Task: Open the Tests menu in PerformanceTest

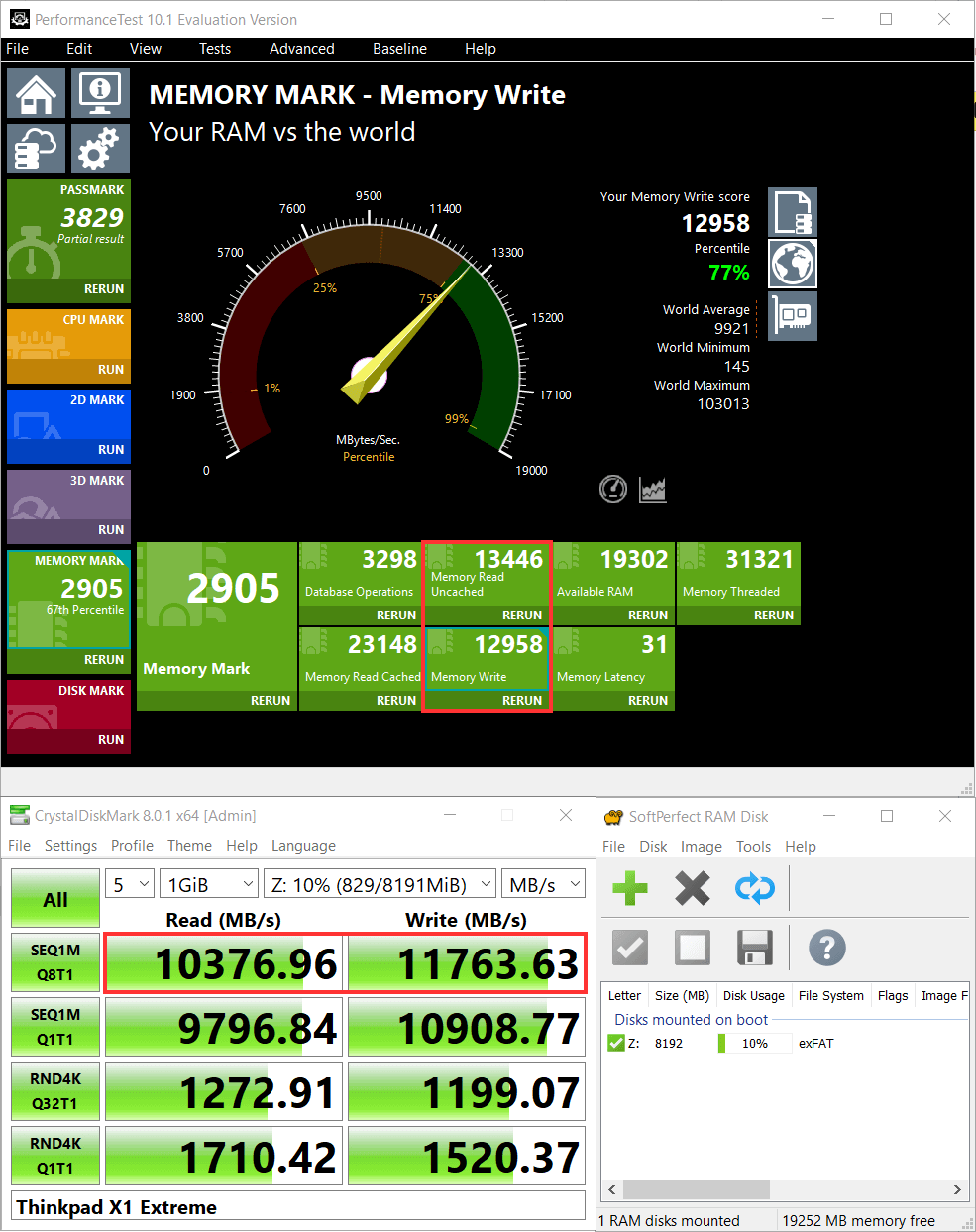Action: [x=215, y=49]
